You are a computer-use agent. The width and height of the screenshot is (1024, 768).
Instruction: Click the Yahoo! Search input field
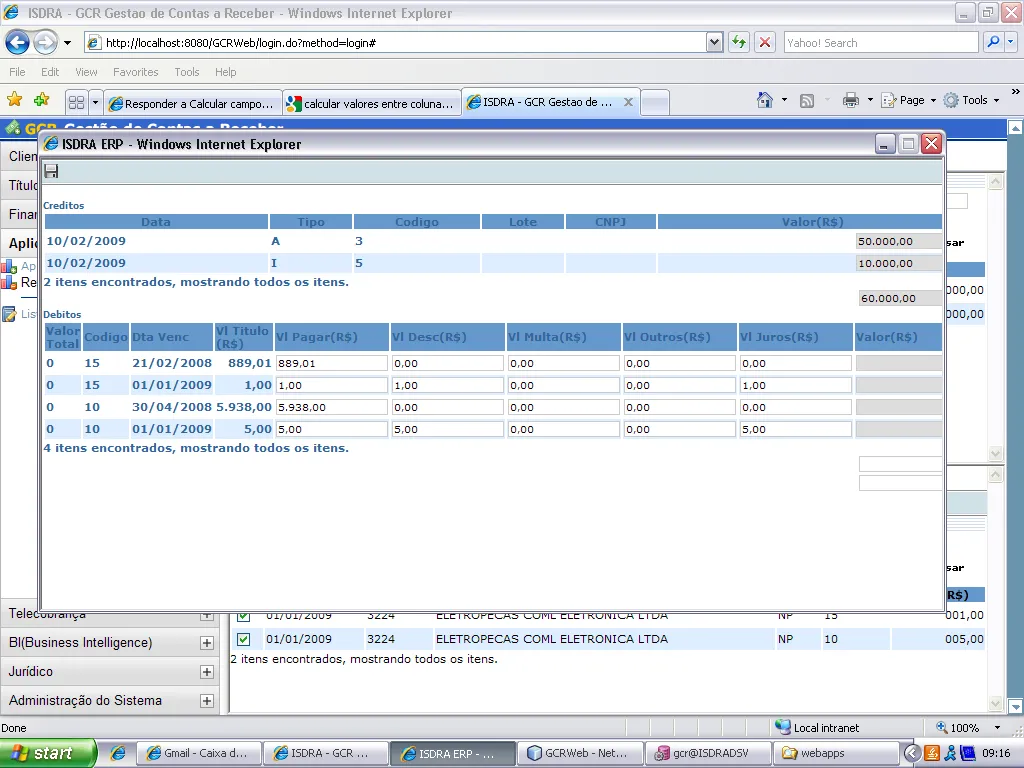[880, 42]
